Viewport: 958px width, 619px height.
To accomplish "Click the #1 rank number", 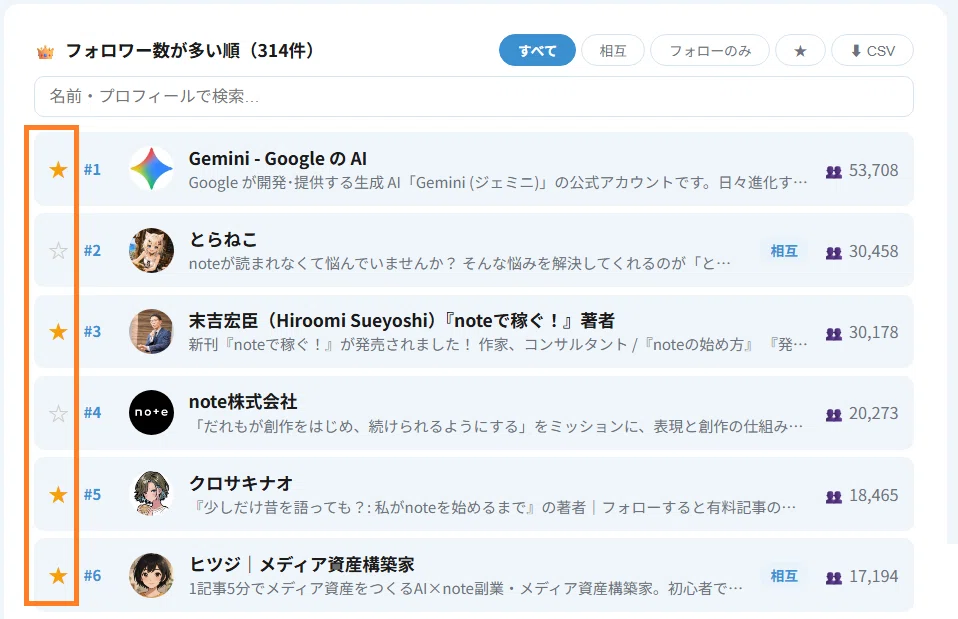I will 92,169.
